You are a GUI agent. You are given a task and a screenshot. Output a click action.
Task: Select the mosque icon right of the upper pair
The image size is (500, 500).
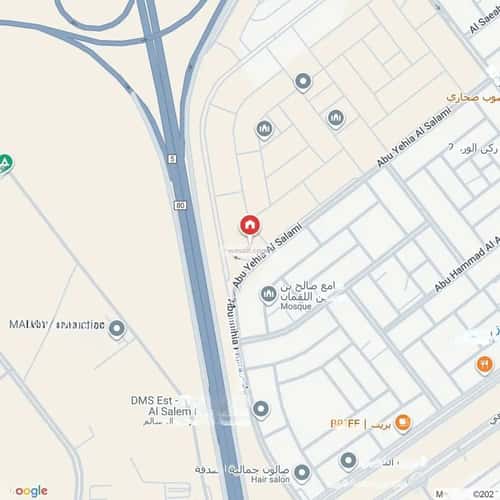click(x=336, y=119)
